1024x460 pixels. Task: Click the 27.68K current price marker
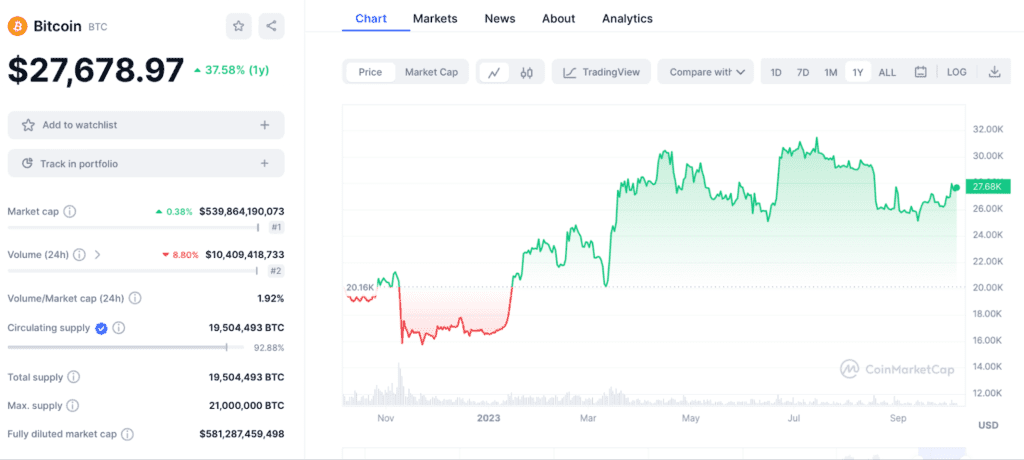(986, 188)
